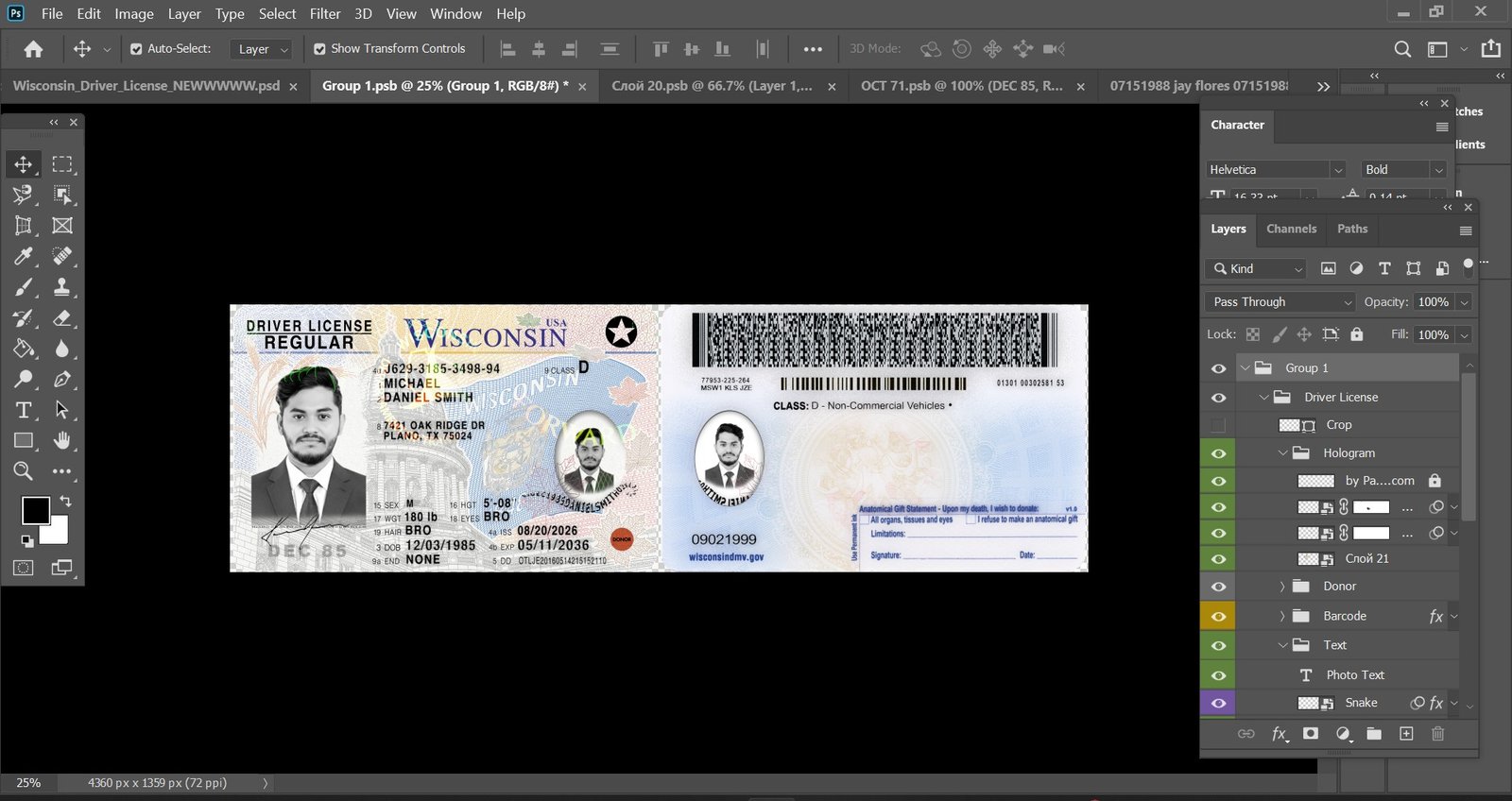The height and width of the screenshot is (801, 1512).
Task: Select the Clone Stamp tool
Action: [62, 287]
